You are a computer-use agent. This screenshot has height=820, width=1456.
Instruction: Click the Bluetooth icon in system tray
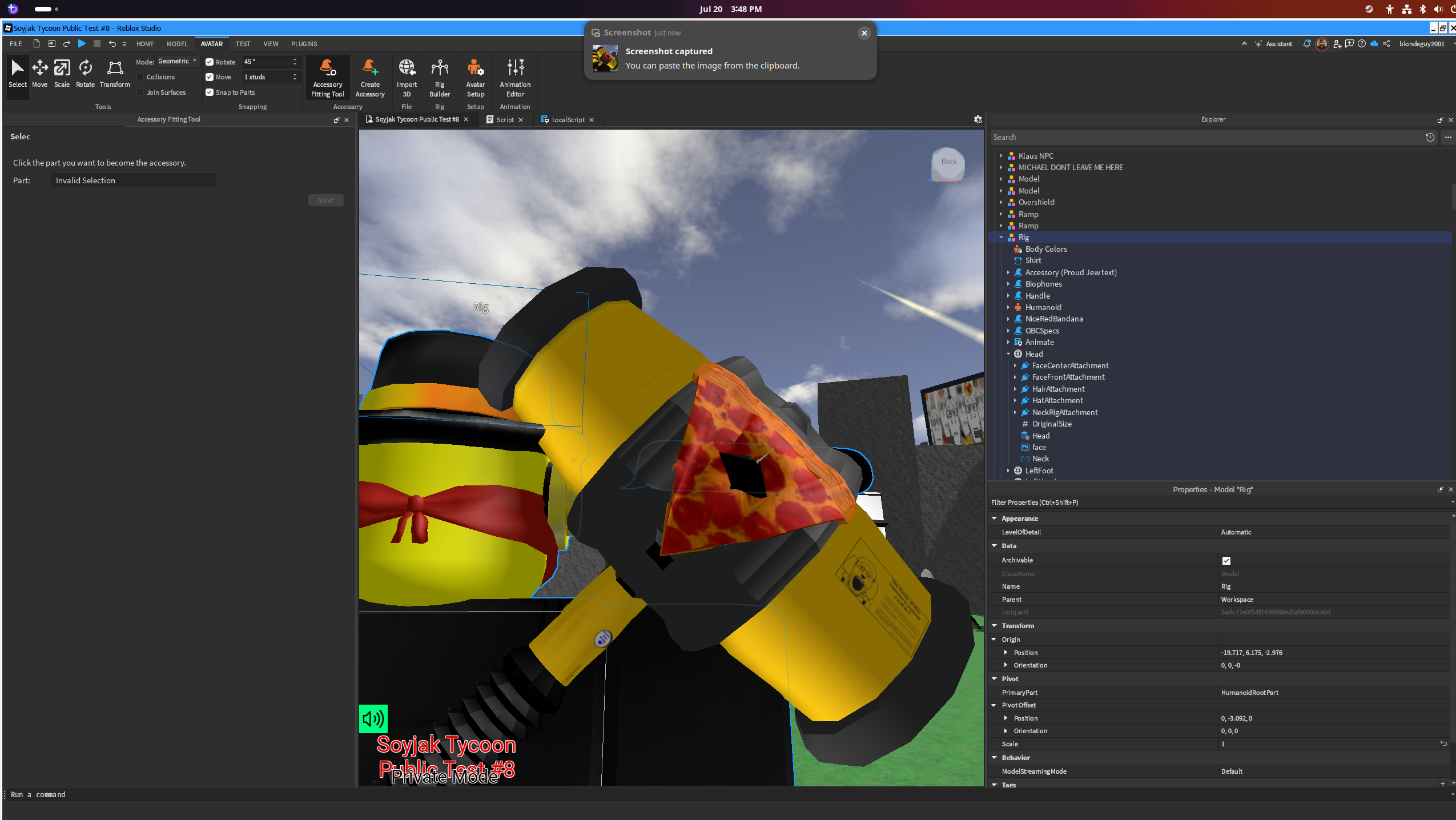click(x=1422, y=9)
